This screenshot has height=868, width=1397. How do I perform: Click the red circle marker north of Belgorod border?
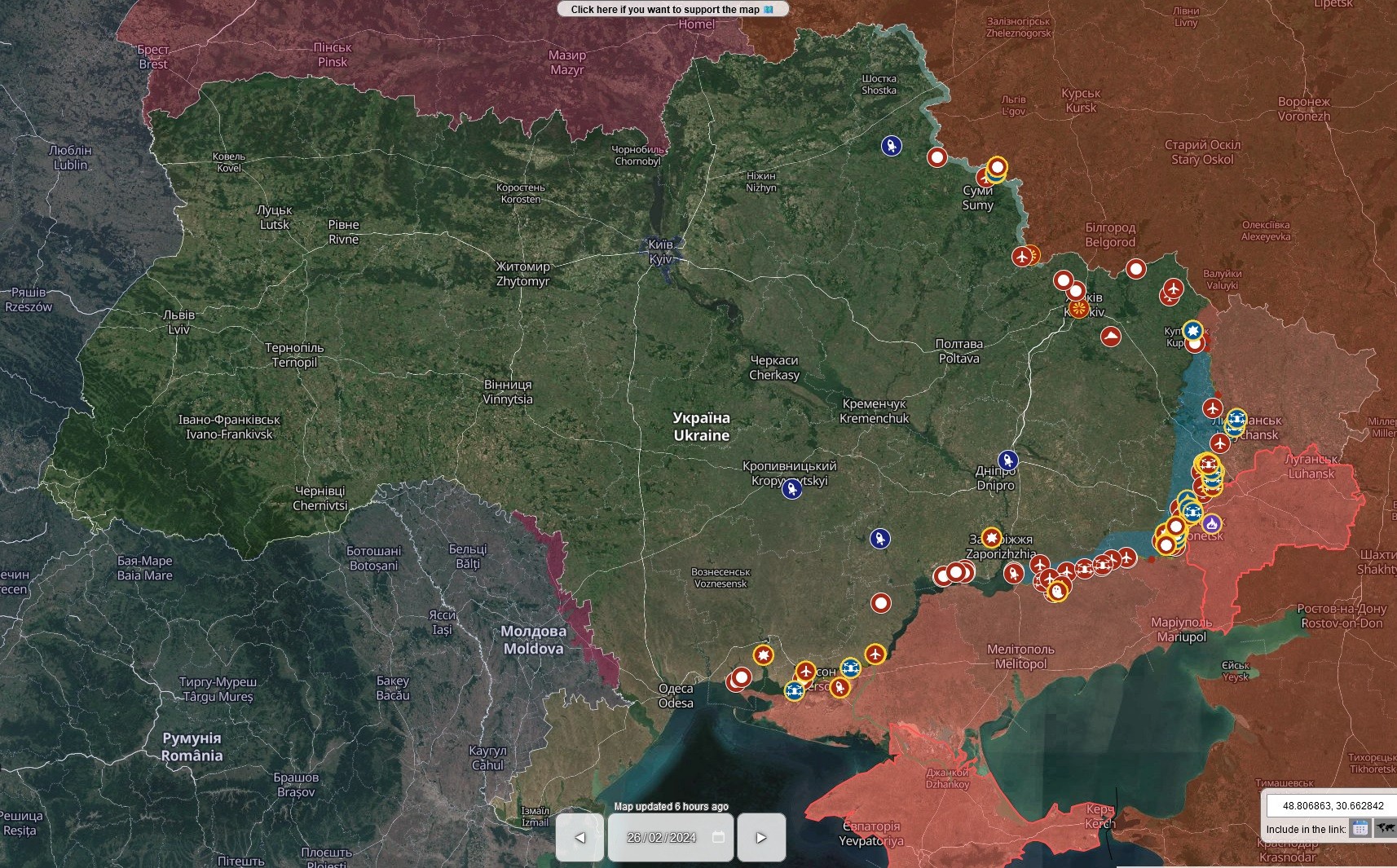1135,269
